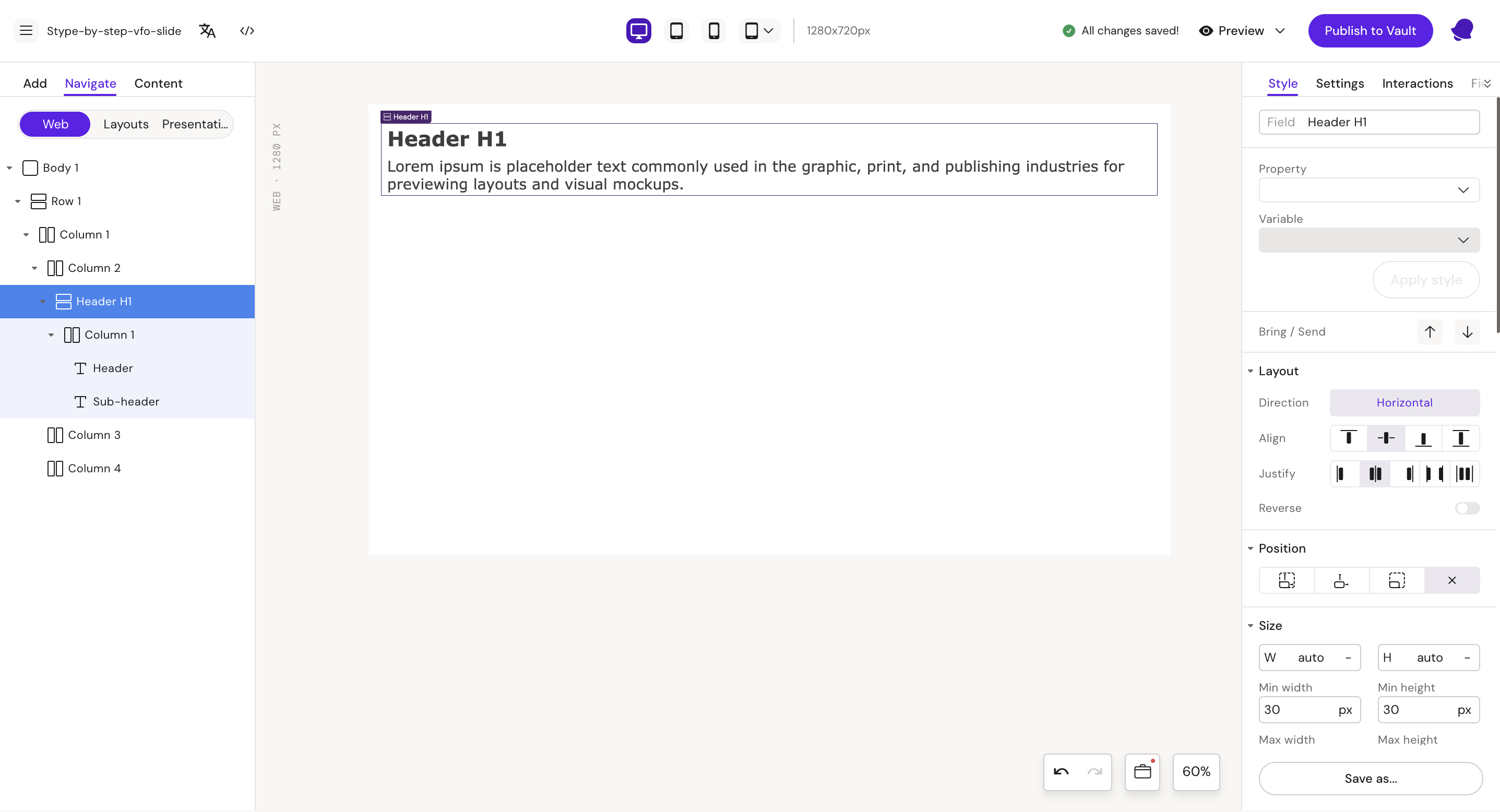Open custom device size dropdown
Screen dimensions: 1500x812
[x=759, y=30]
